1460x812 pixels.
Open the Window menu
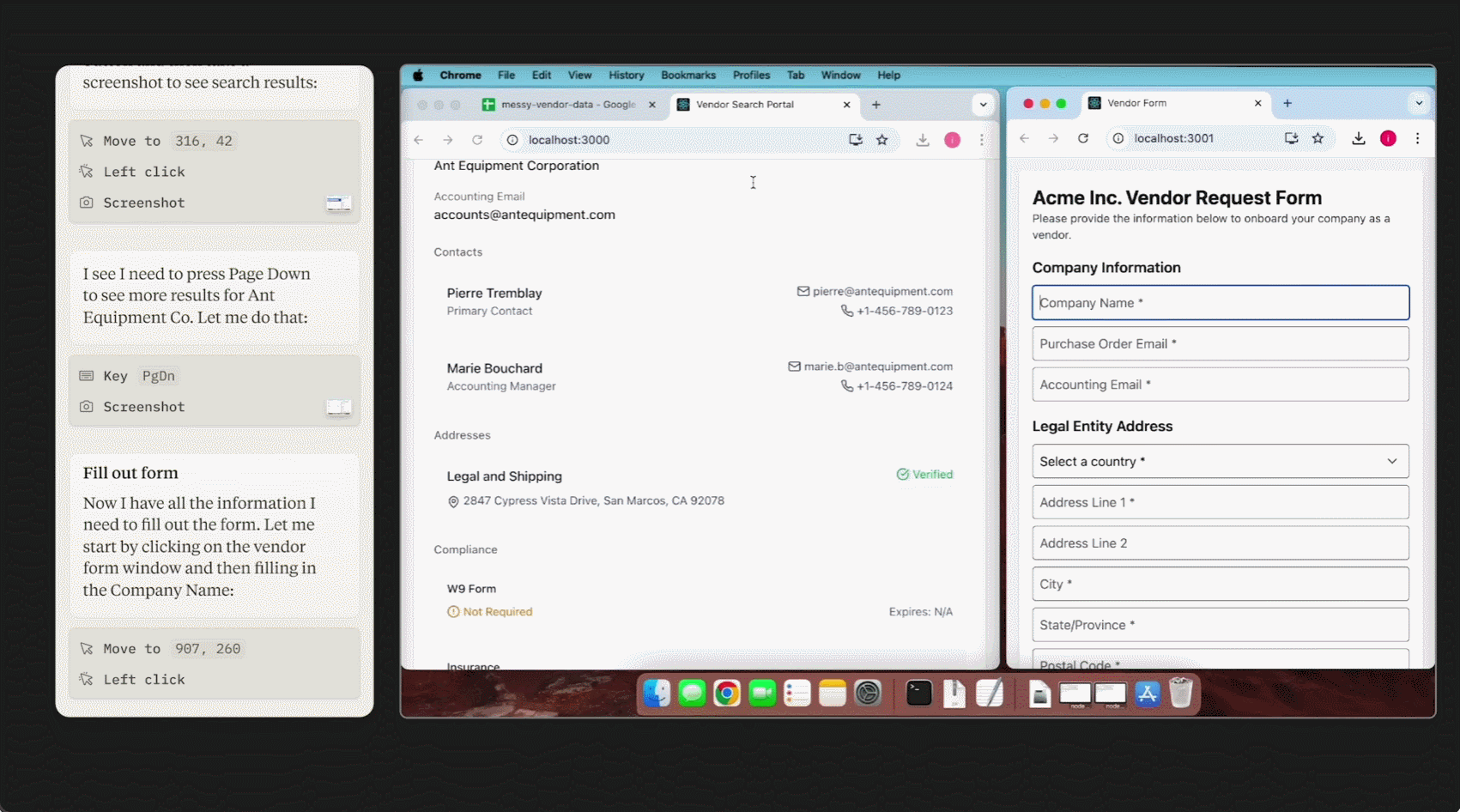coord(841,76)
